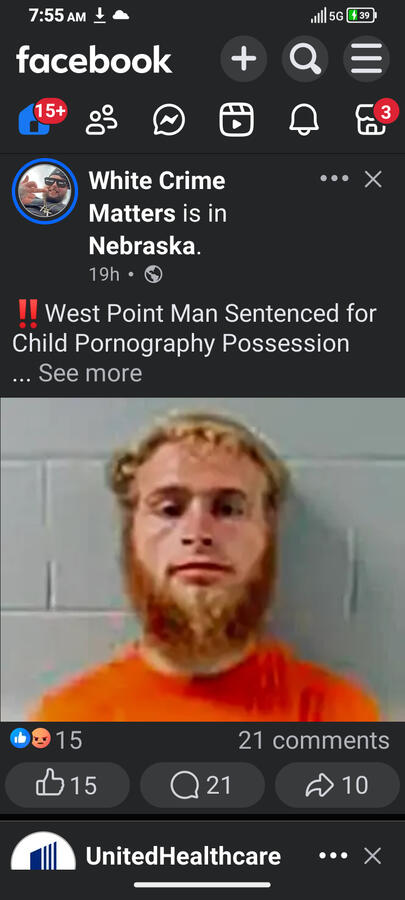Share the post via arrow button
This screenshot has width=405, height=900.
point(337,785)
